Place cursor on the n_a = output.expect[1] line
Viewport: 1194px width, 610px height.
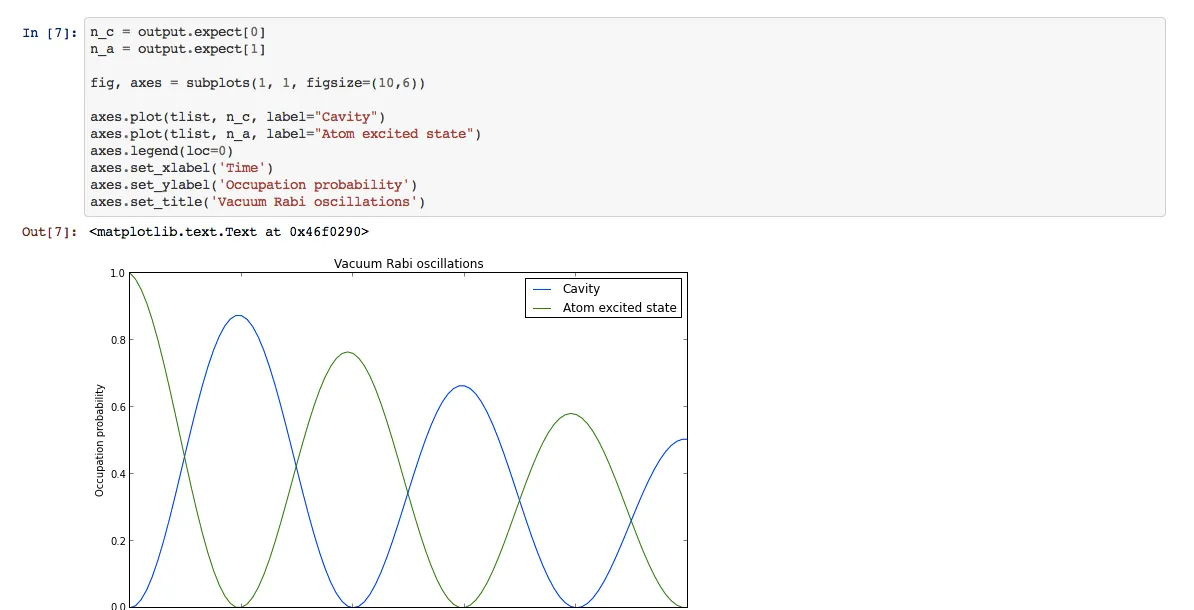177,49
